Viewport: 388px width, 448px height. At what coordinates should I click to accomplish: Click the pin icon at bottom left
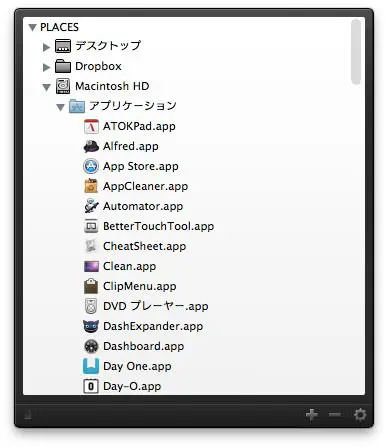coord(28,415)
